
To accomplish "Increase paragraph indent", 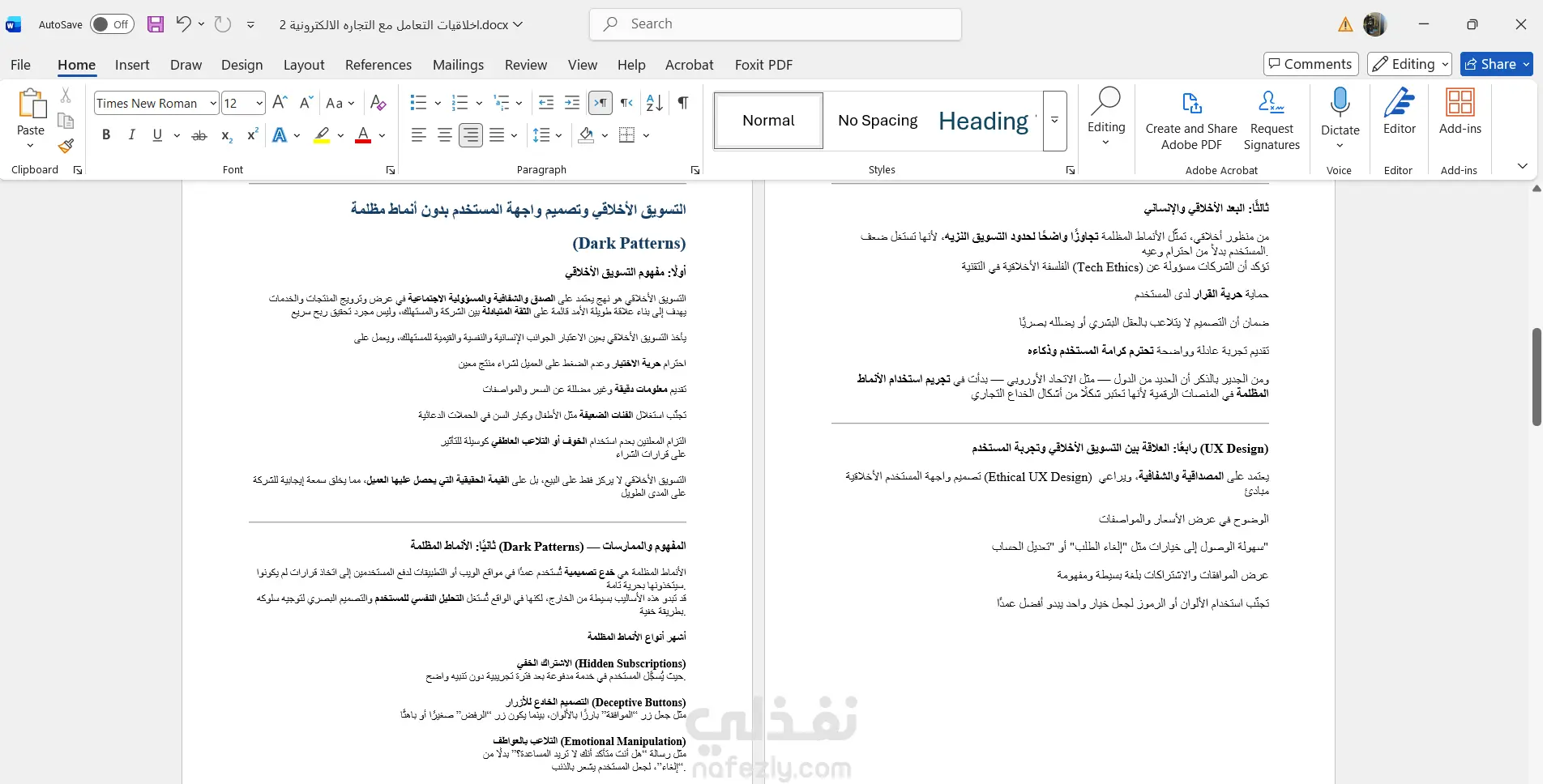I will pyautogui.click(x=572, y=103).
